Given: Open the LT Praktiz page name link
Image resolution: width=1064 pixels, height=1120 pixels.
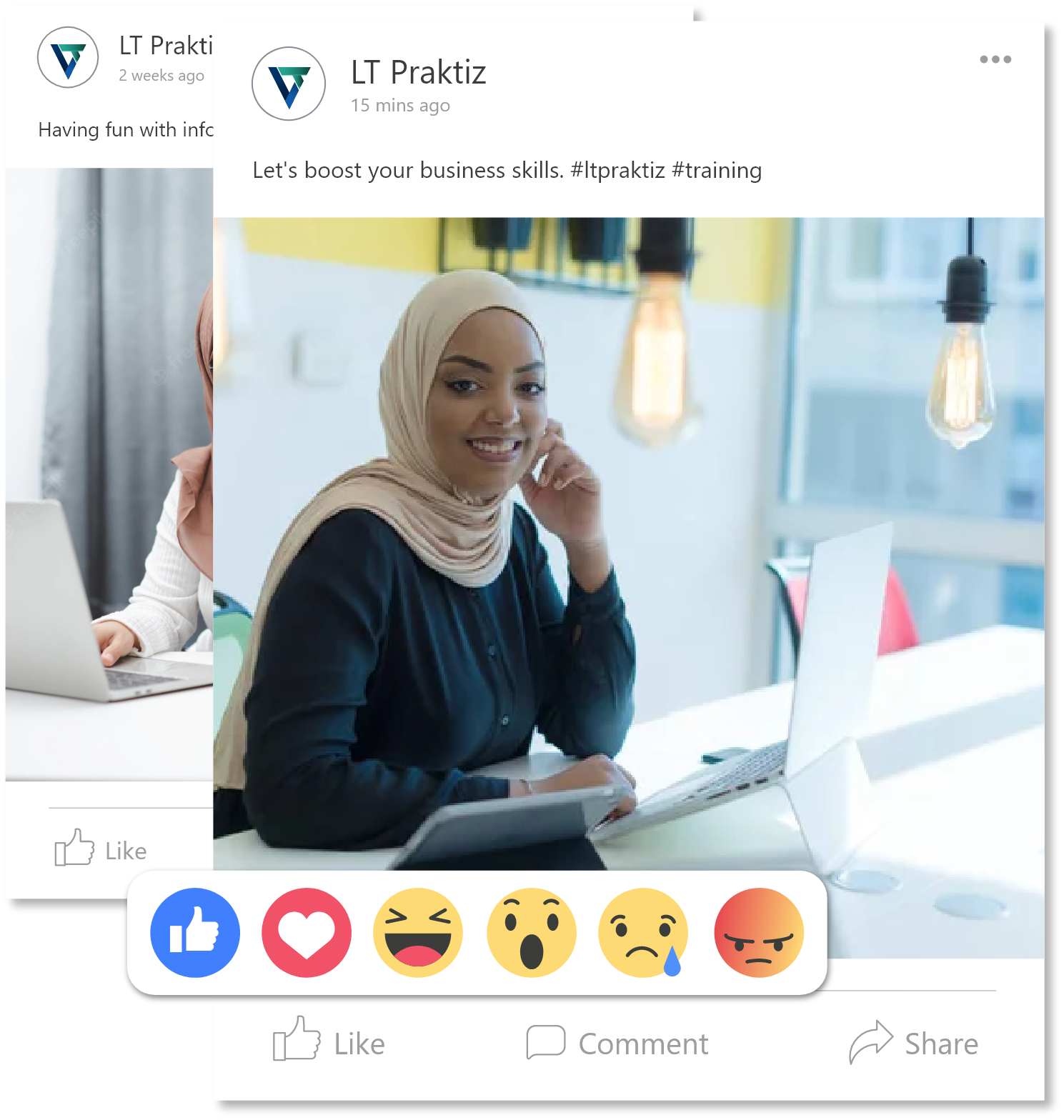Looking at the screenshot, I should (418, 72).
